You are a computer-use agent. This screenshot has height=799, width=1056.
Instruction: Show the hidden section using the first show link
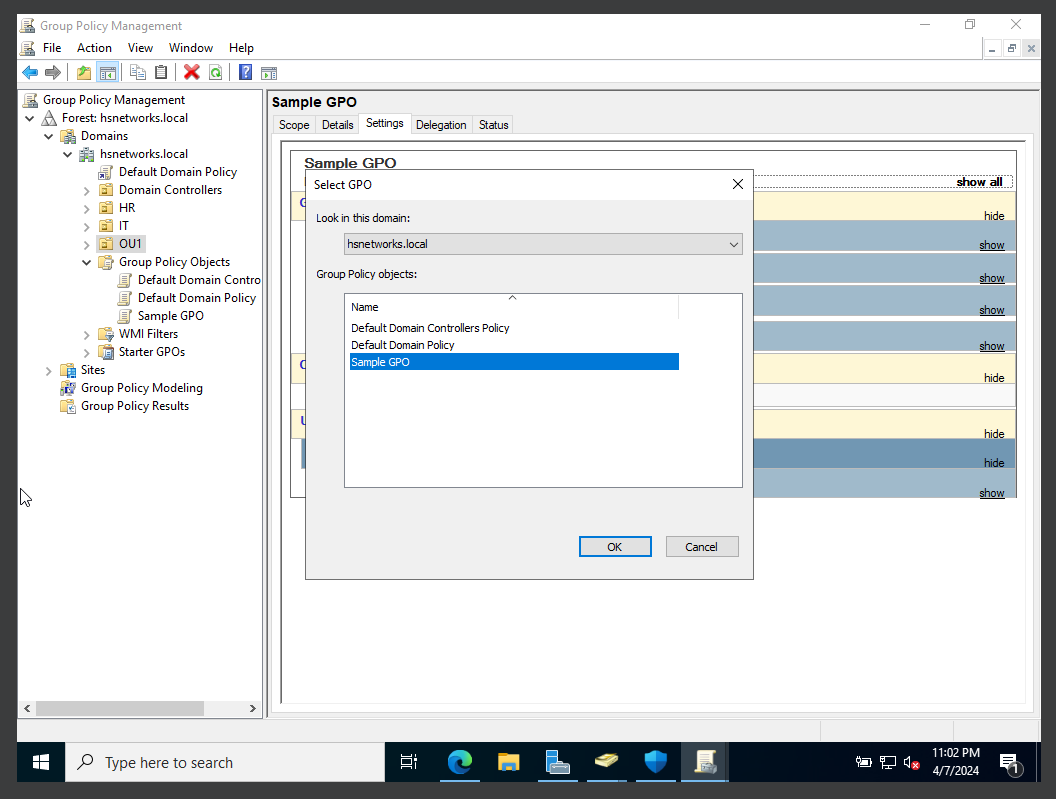991,244
